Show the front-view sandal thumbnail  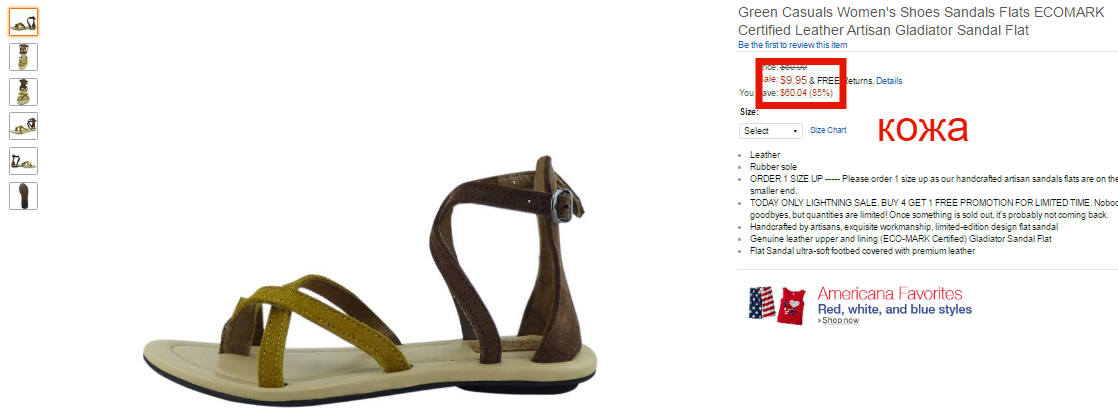(24, 92)
